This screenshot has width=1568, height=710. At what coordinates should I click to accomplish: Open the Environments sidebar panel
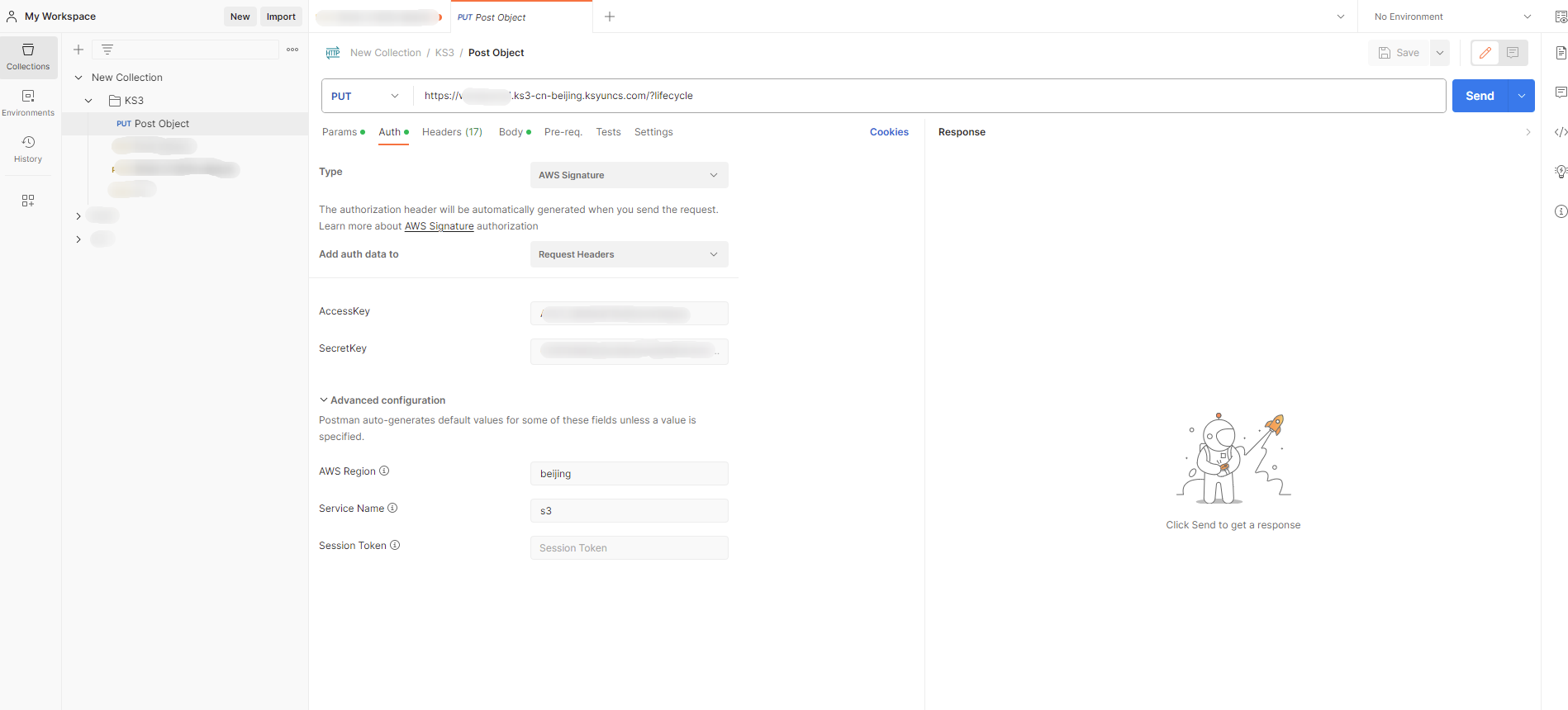pos(28,103)
